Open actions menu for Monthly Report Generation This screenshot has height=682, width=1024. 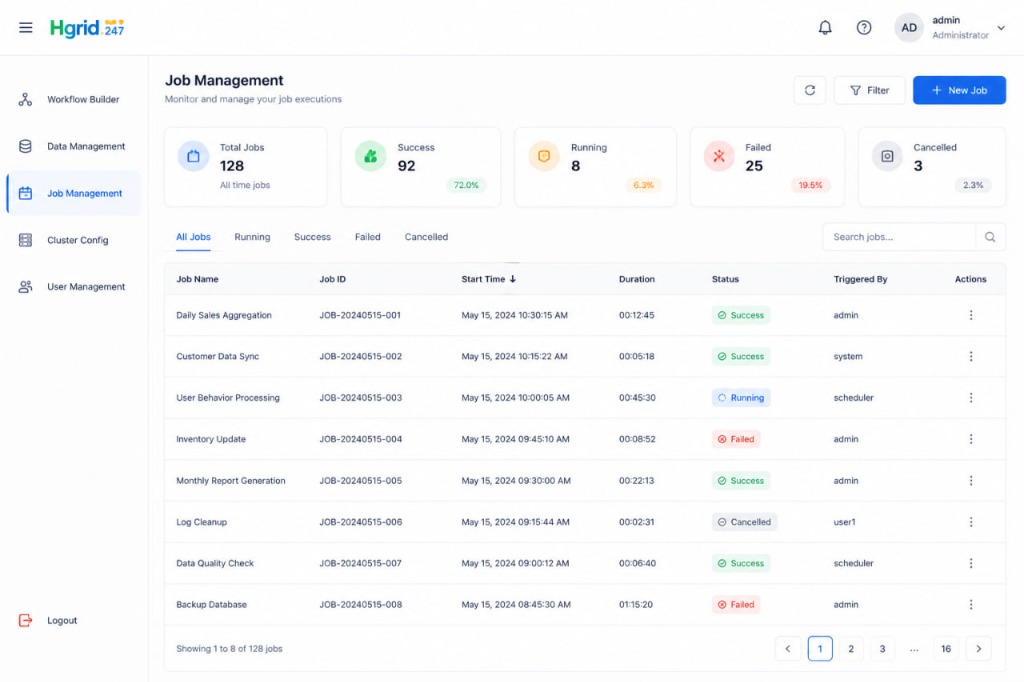coord(970,480)
